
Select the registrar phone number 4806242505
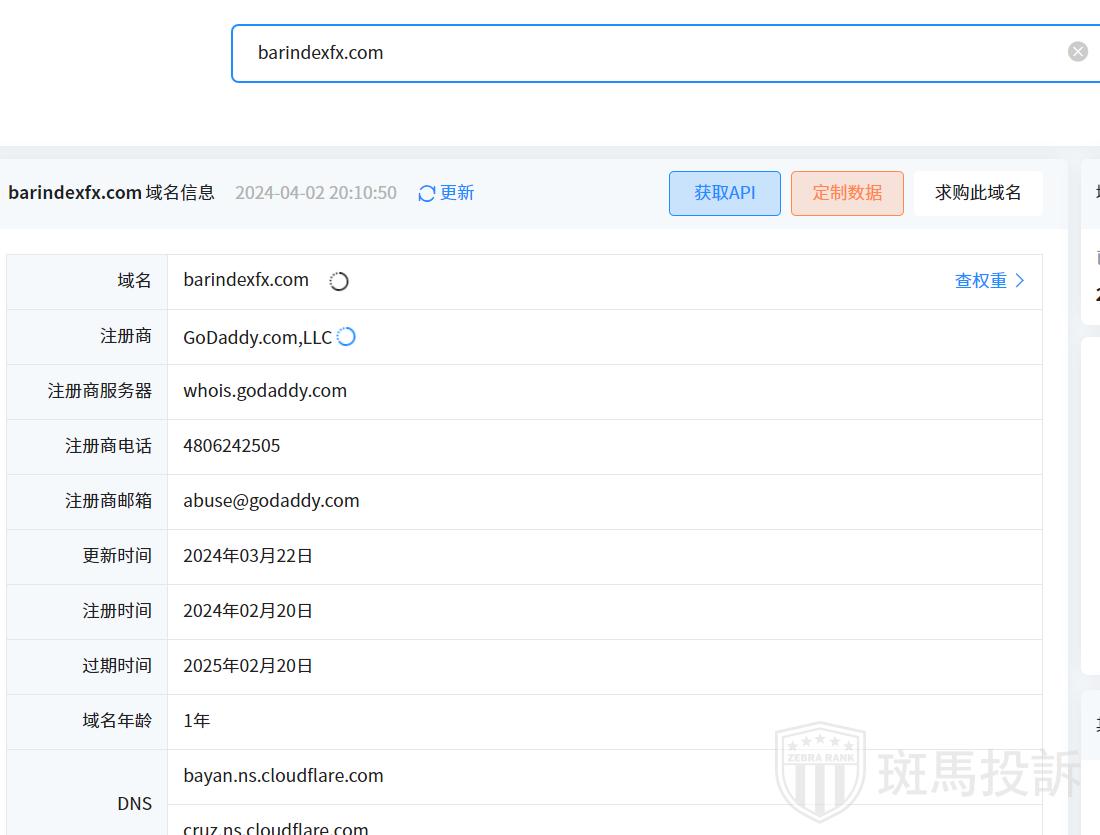point(232,446)
